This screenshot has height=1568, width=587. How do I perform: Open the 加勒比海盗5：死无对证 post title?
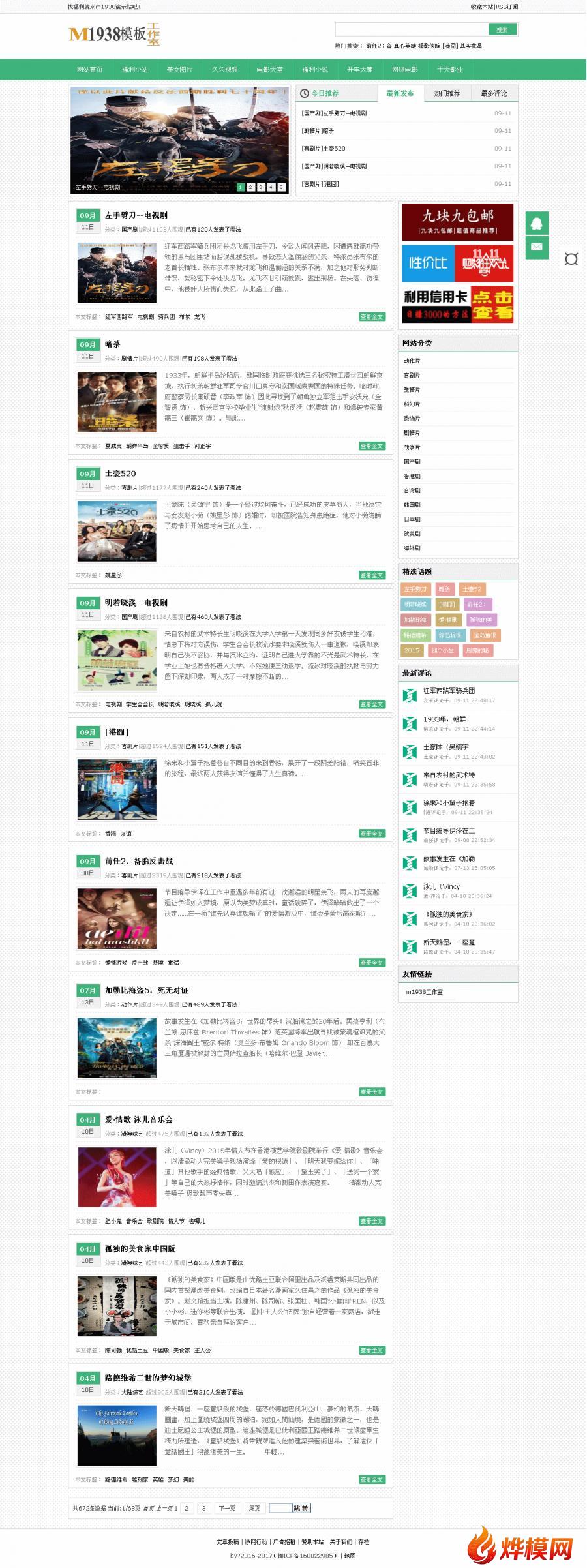pyautogui.click(x=147, y=990)
